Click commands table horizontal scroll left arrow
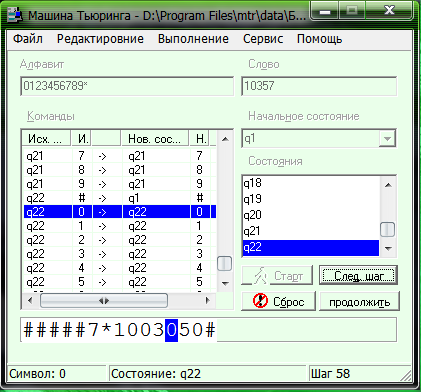421x392 pixels. point(30,301)
